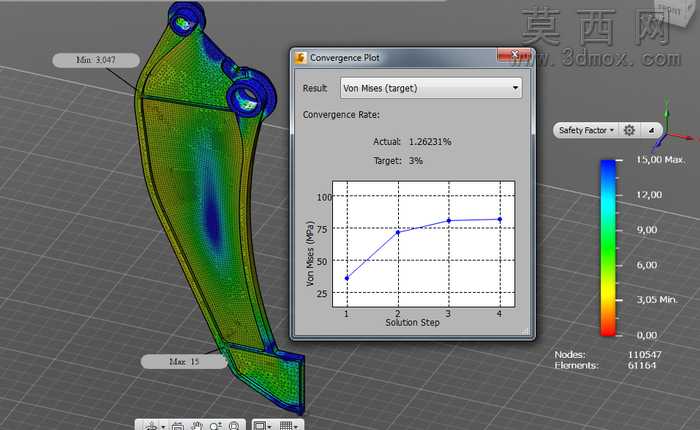Click the green Y axis of the triad

667,115
